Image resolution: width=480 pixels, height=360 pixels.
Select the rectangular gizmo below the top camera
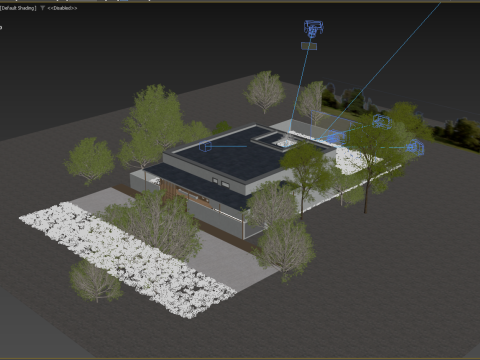tap(309, 46)
